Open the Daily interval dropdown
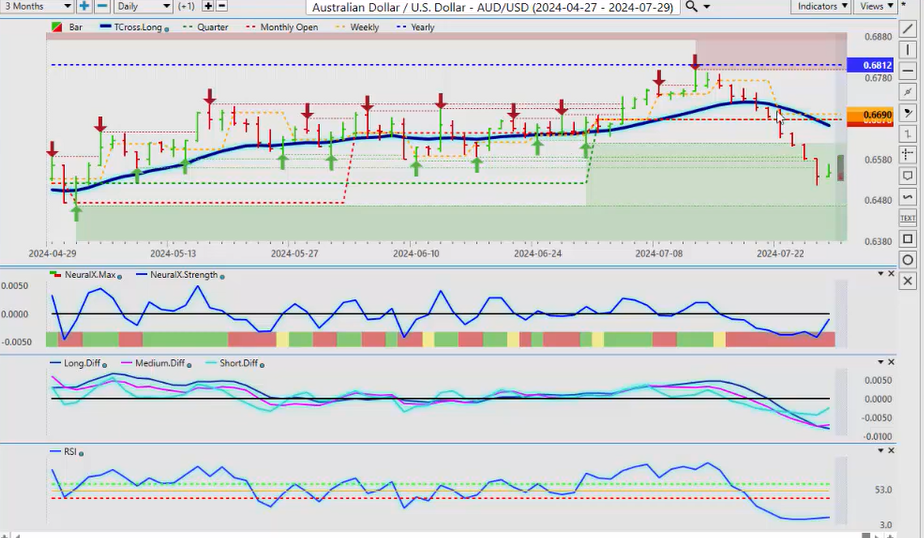 pyautogui.click(x=141, y=7)
